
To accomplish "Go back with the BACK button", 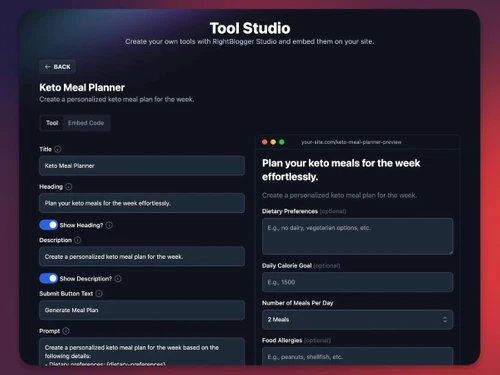I will pyautogui.click(x=57, y=67).
